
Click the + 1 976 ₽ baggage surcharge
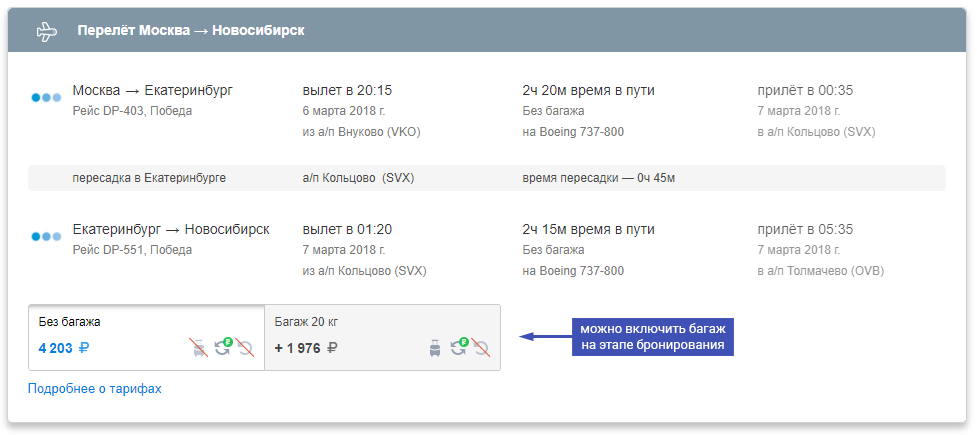point(306,348)
